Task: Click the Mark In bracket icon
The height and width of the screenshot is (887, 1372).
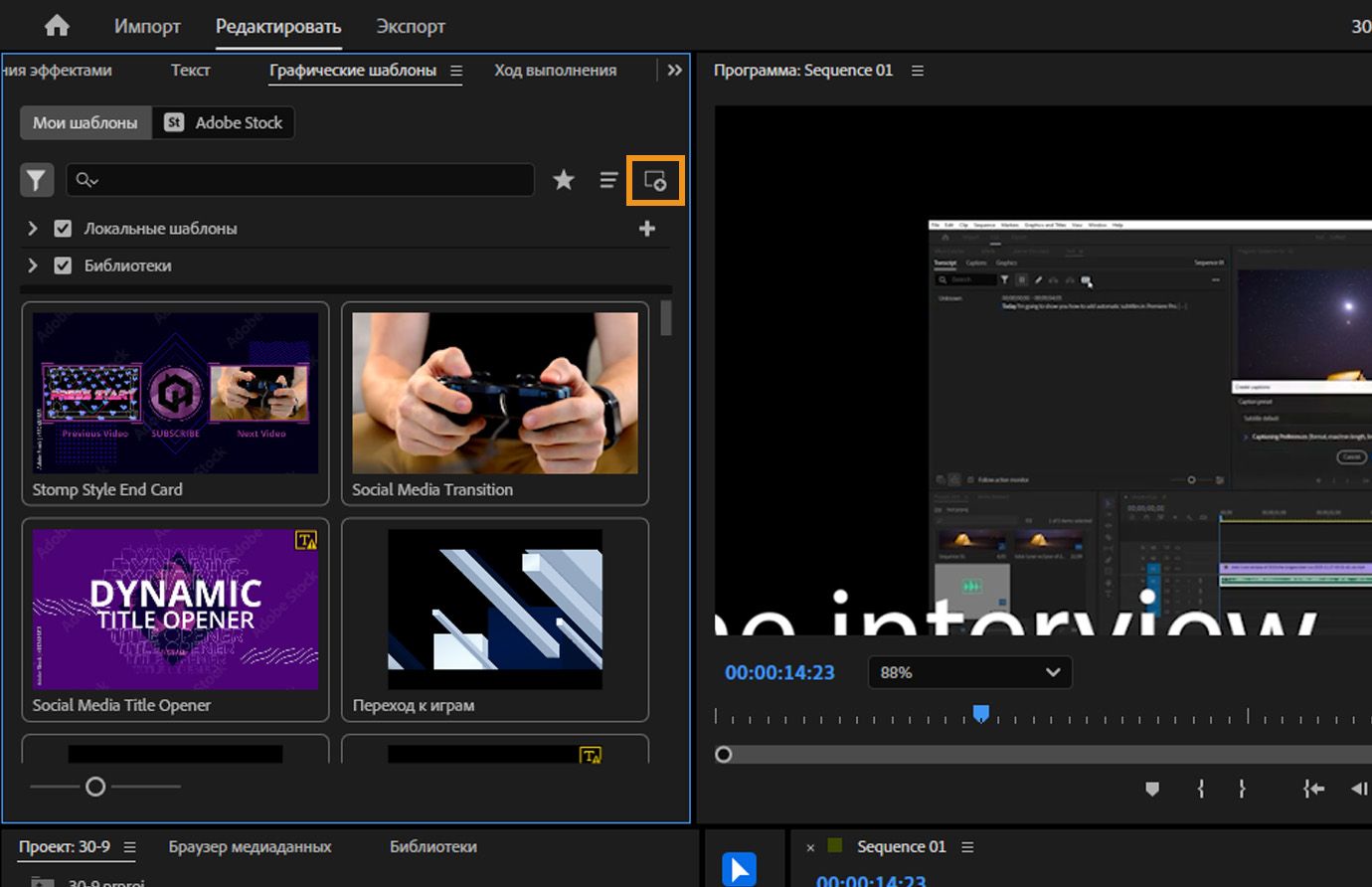Action: (x=1201, y=789)
